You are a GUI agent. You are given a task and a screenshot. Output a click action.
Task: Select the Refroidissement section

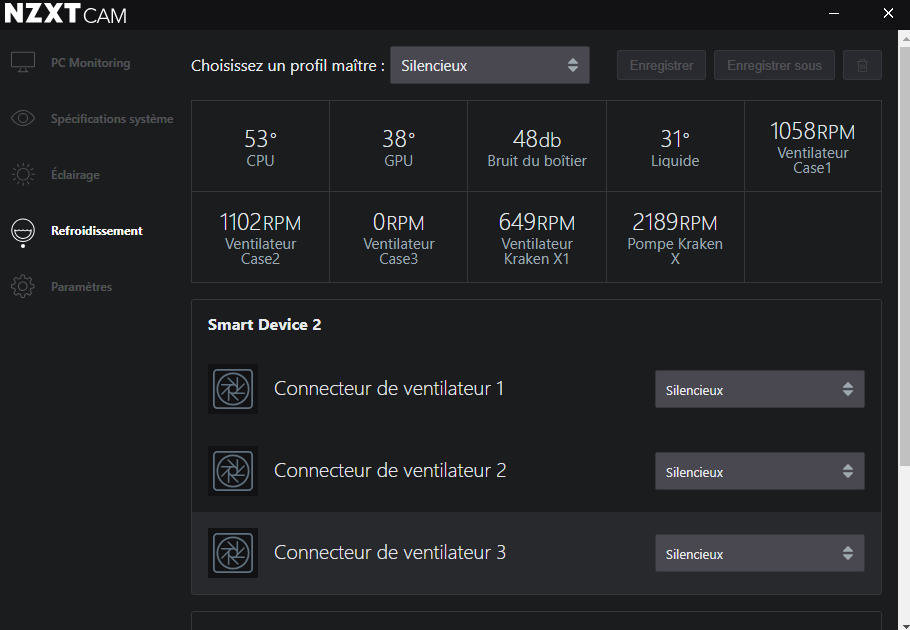click(x=96, y=231)
